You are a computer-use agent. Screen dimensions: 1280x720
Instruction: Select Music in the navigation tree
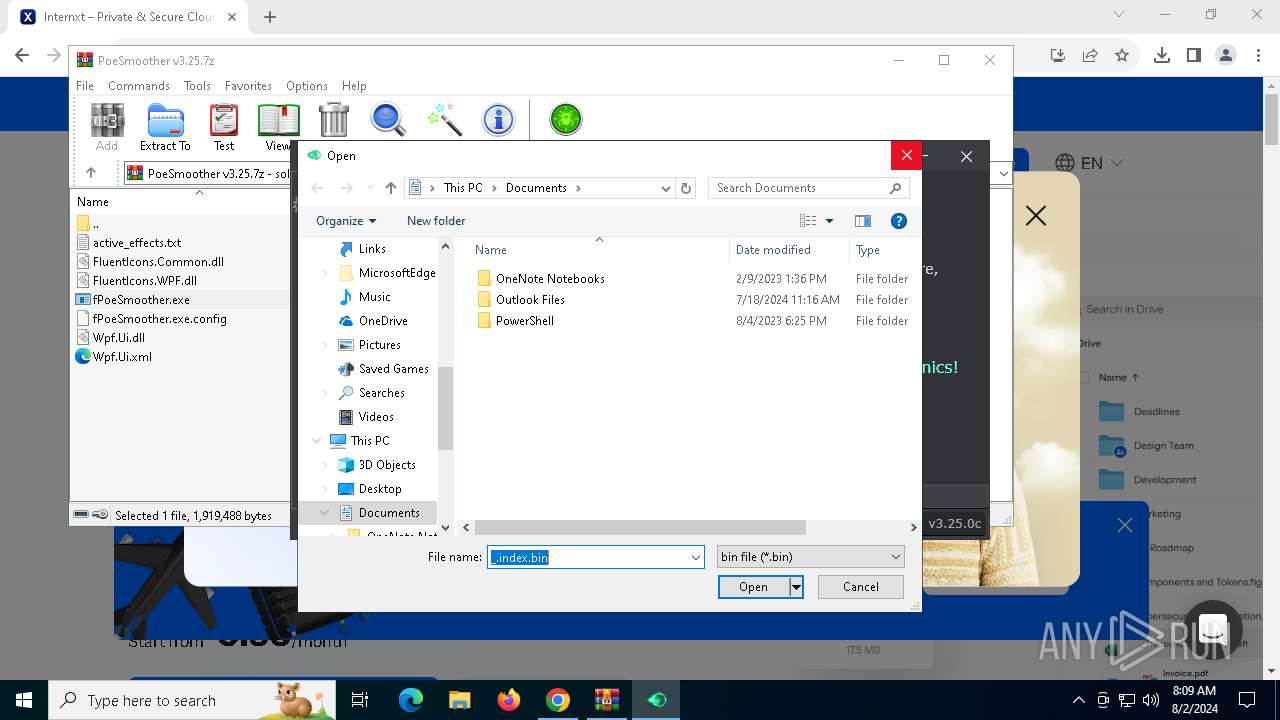coord(374,297)
